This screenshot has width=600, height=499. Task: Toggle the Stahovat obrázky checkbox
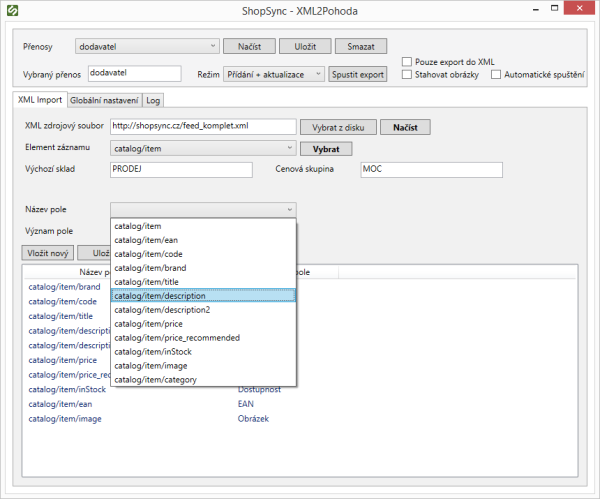(x=406, y=74)
